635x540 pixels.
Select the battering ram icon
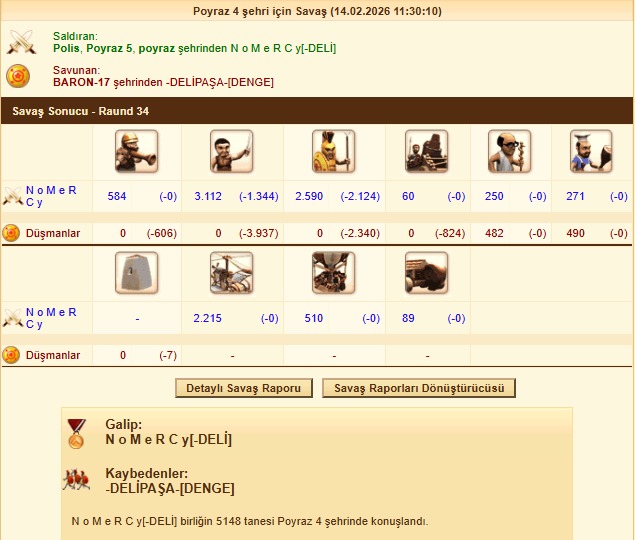426,273
